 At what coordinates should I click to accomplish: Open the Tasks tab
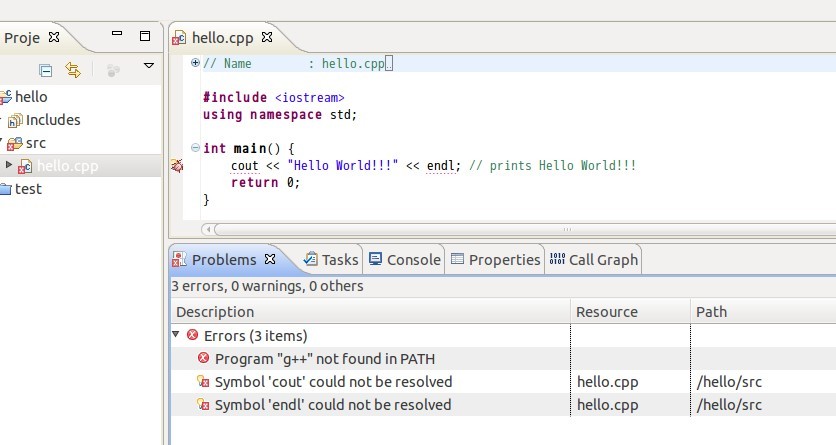(x=331, y=260)
